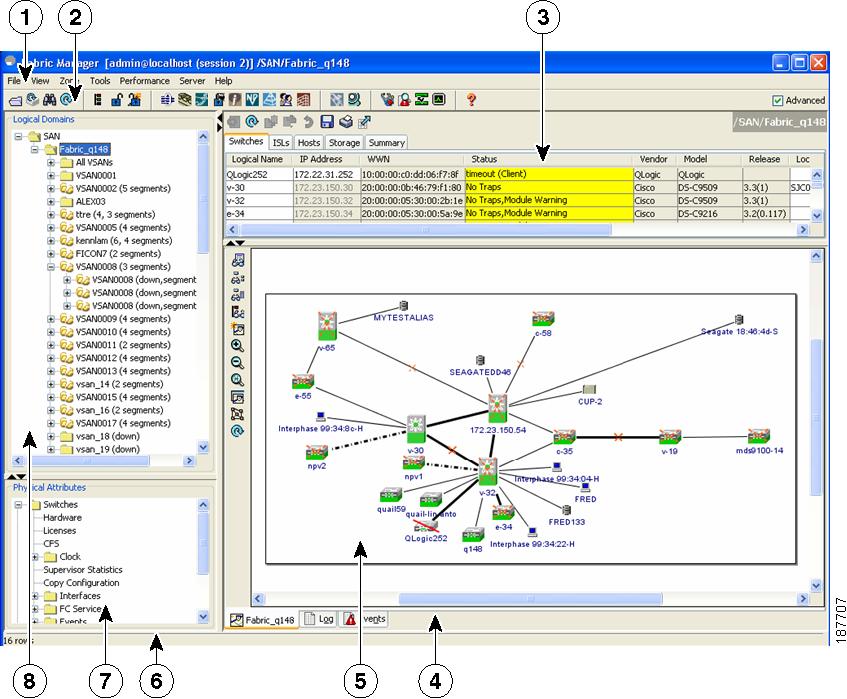Click the mds9100-14 switch on the map
Screen dimensions: 847x699
point(758,436)
